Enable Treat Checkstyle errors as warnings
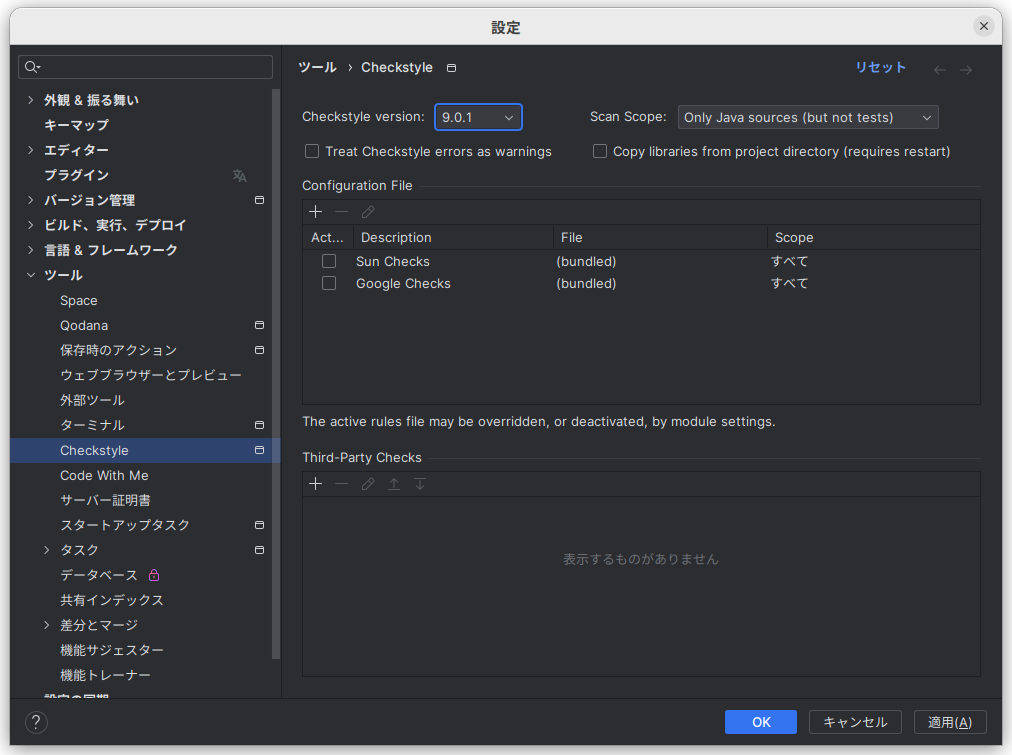1012x755 pixels. [312, 151]
